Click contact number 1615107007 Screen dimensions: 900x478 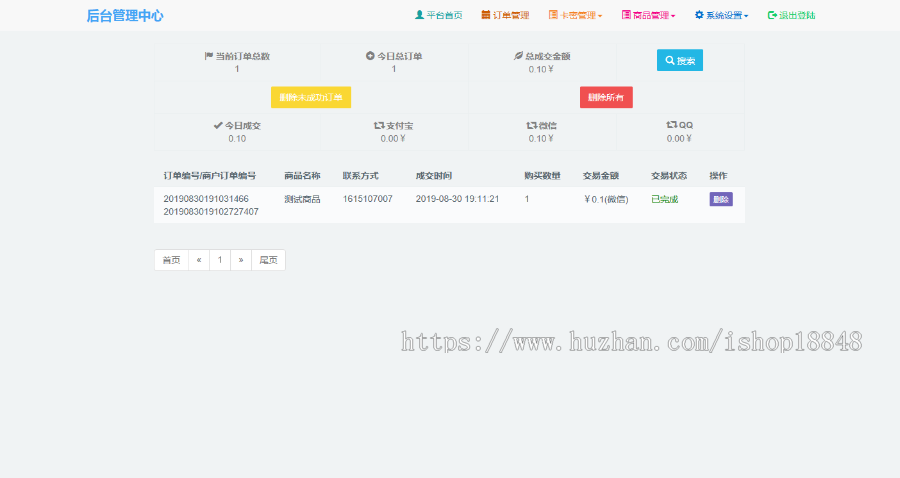368,199
